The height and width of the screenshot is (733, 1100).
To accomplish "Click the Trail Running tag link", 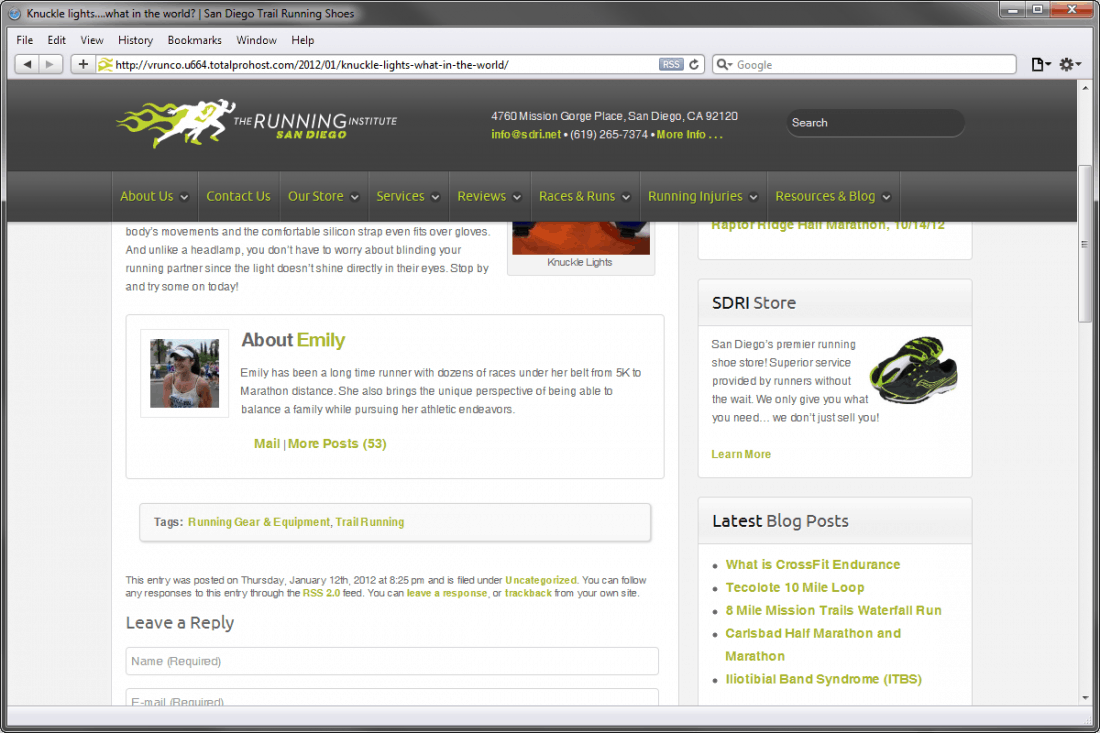I will pyautogui.click(x=370, y=522).
